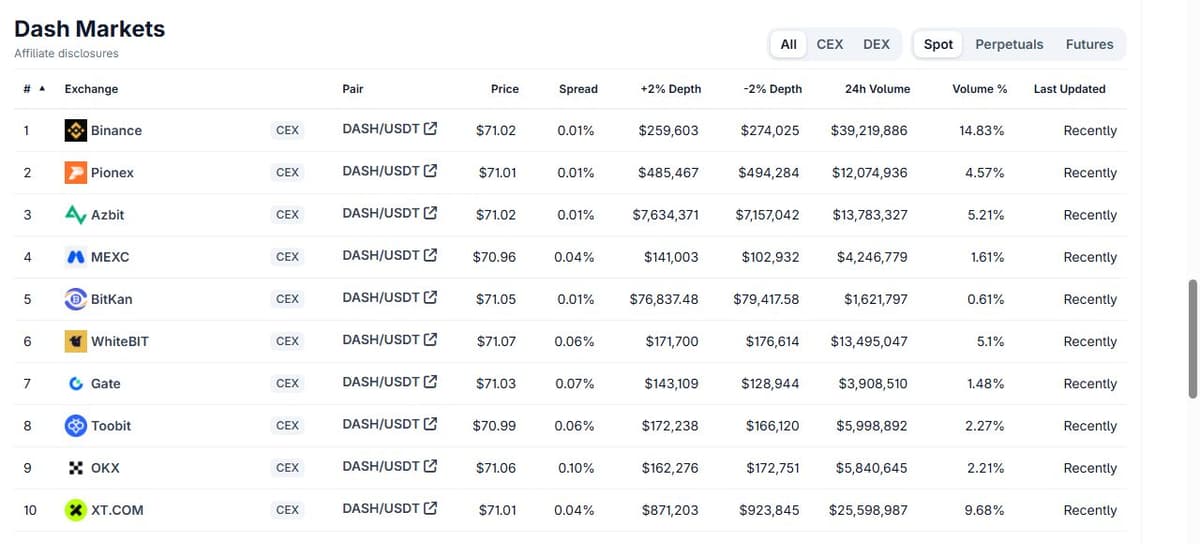This screenshot has height=544, width=1200.
Task: Open external link icon in MEXC pair
Action: (431, 255)
